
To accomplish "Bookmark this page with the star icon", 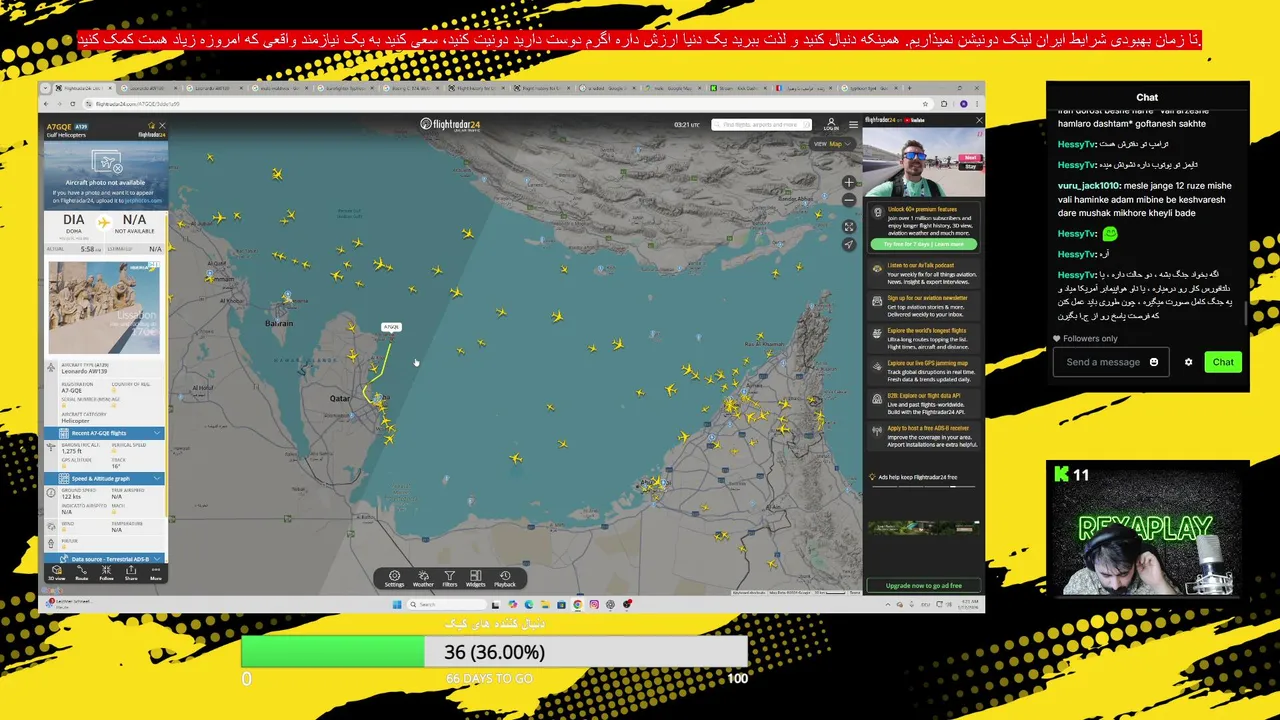I will point(925,104).
